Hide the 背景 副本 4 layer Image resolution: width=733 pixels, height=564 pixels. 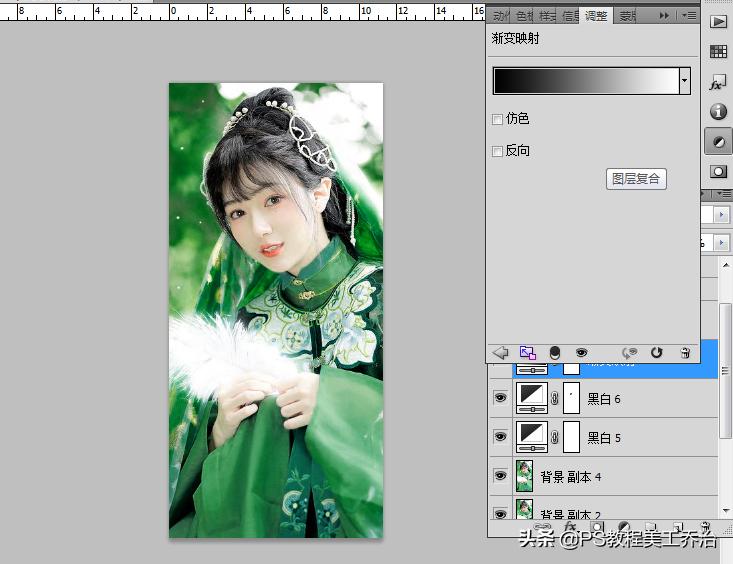click(500, 476)
